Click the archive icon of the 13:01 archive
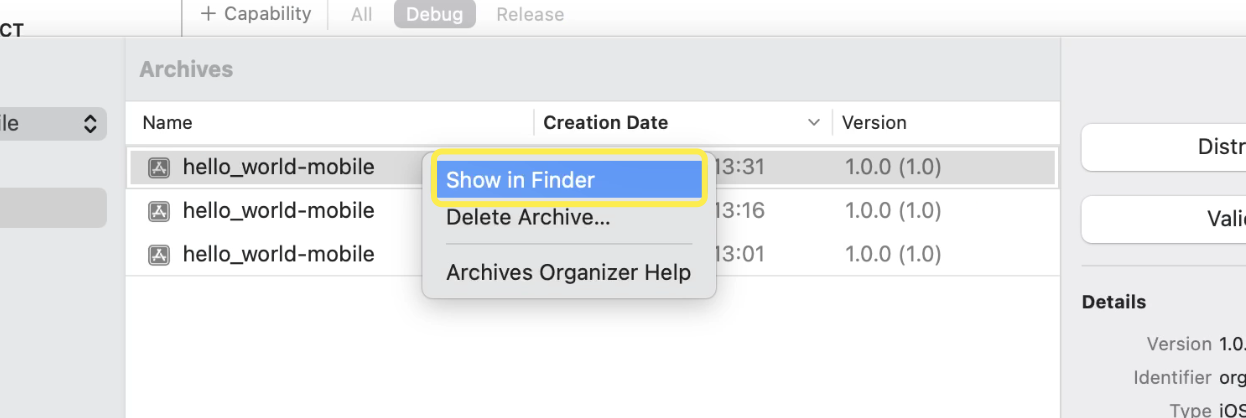This screenshot has height=418, width=1246. pyautogui.click(x=158, y=255)
